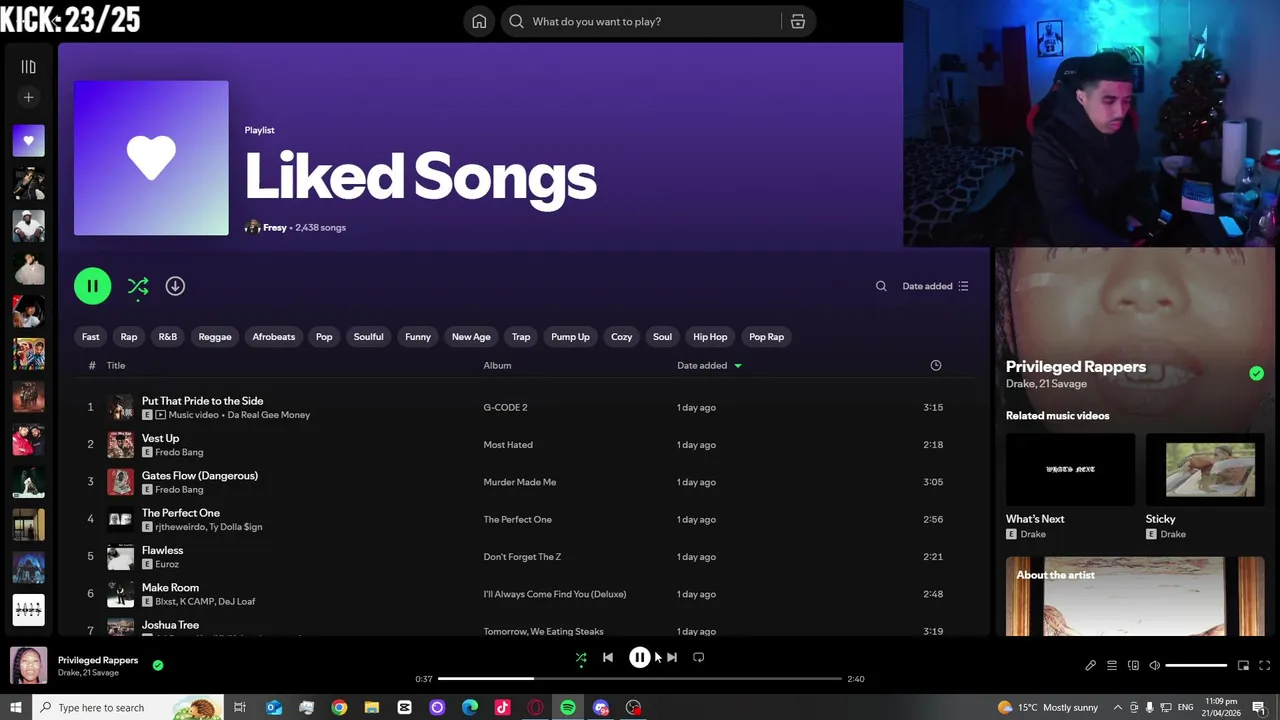Viewport: 1280px width, 720px height.
Task: Sort by the Title column header
Action: tap(116, 366)
